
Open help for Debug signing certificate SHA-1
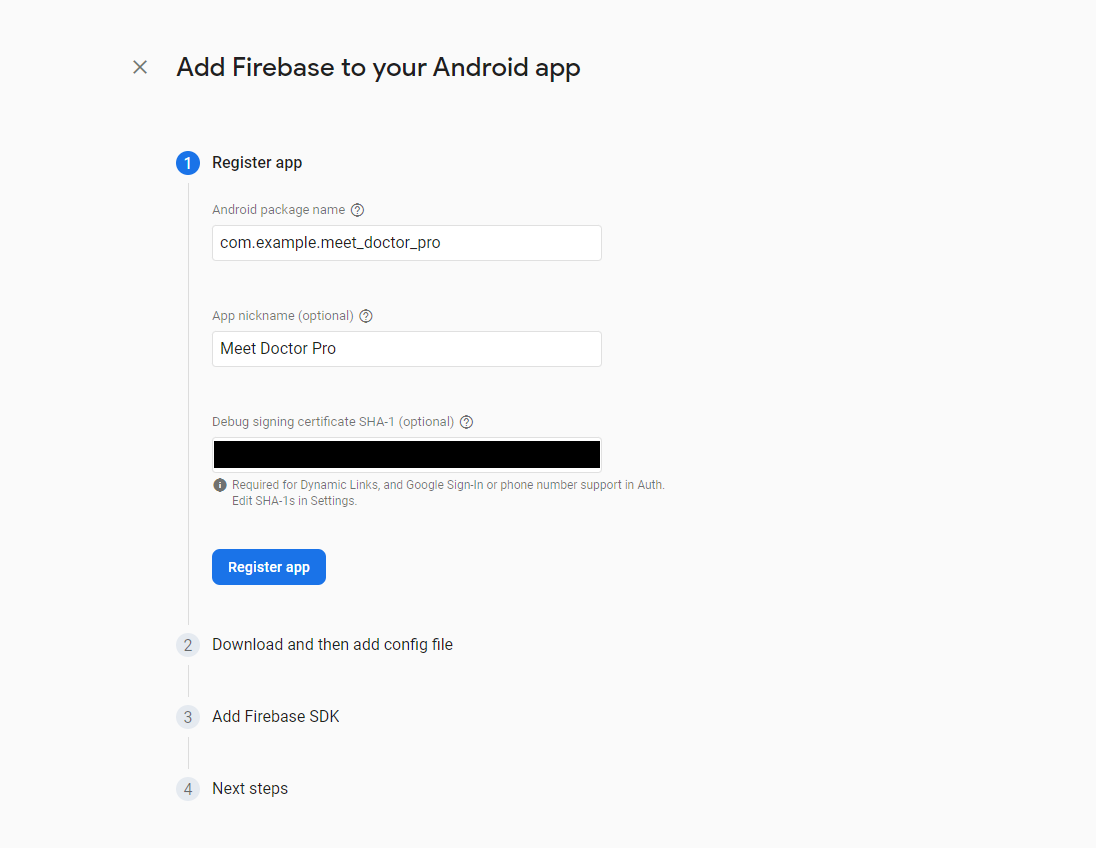pyautogui.click(x=466, y=422)
